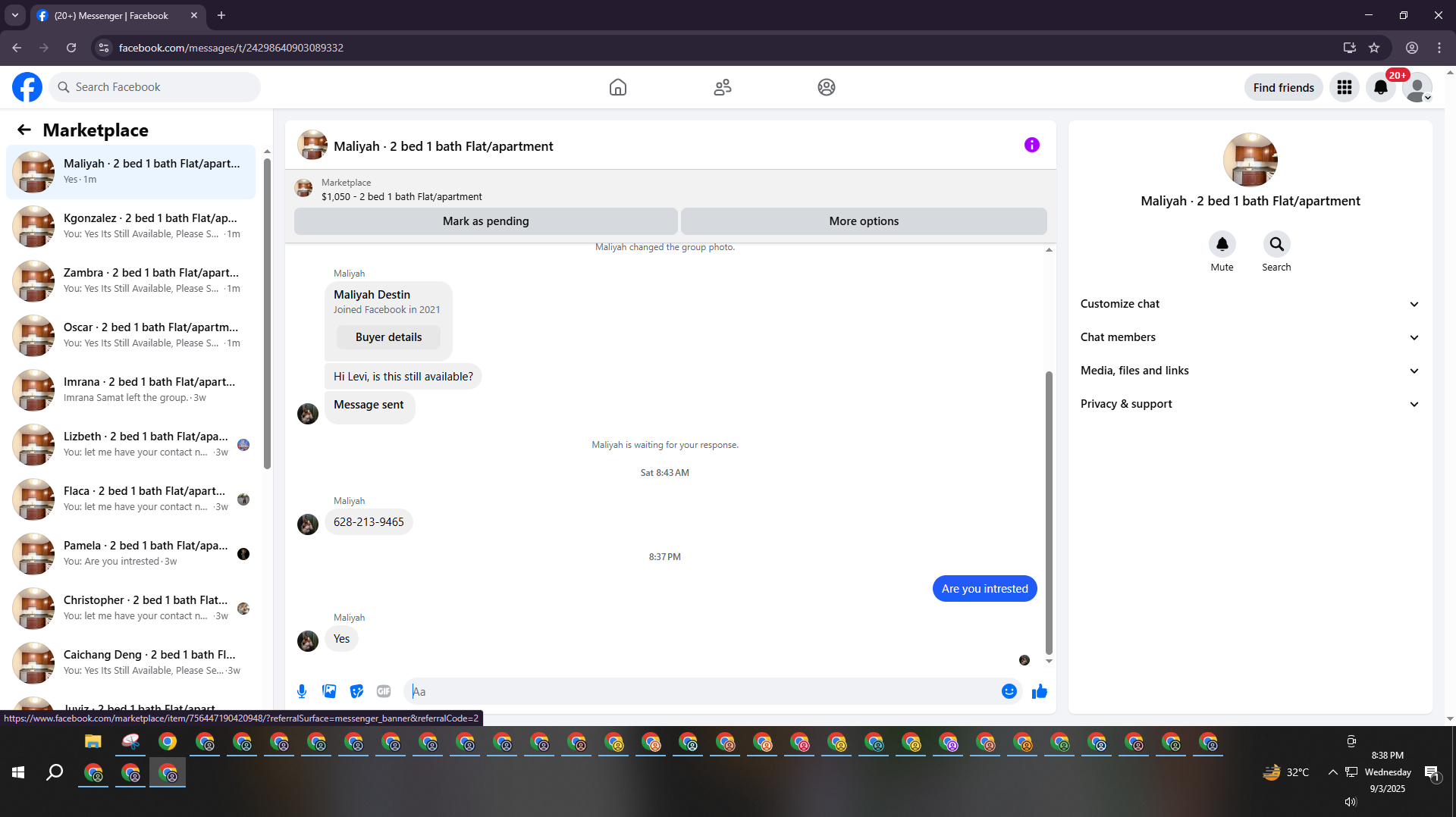Open Windows notification center icon
Viewport: 1456px width, 817px height.
[x=1432, y=772]
